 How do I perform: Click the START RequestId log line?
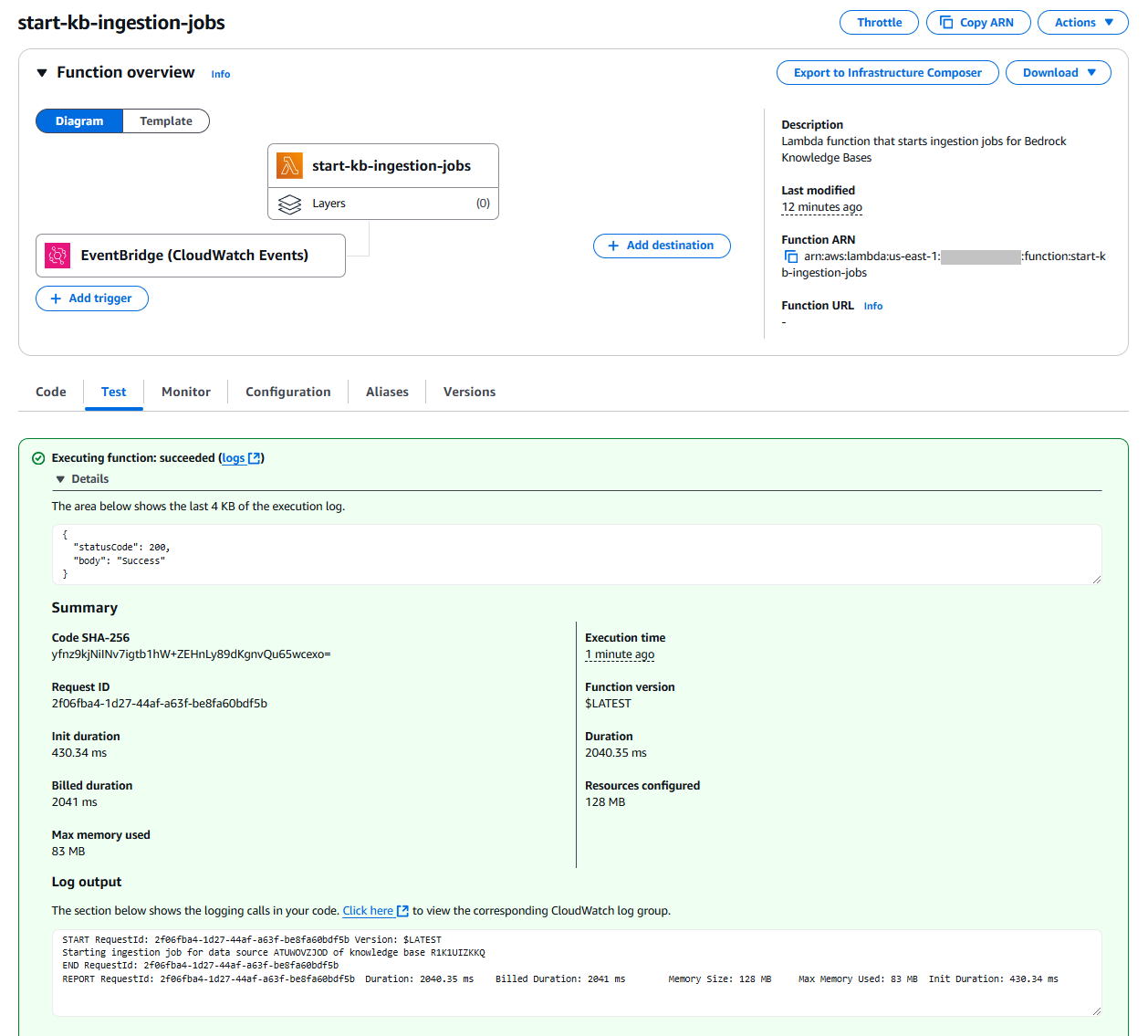[252, 939]
